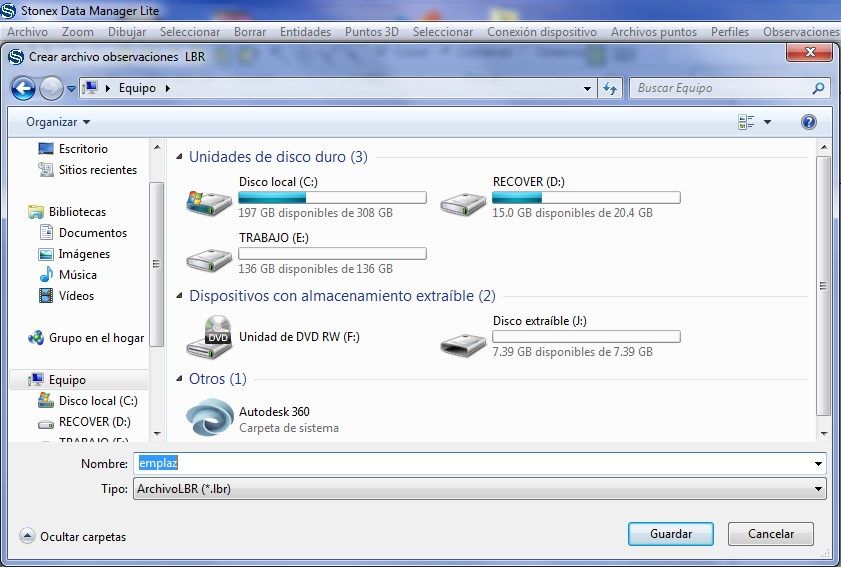Collapse the Otros group
The width and height of the screenshot is (841, 567).
tap(179, 379)
